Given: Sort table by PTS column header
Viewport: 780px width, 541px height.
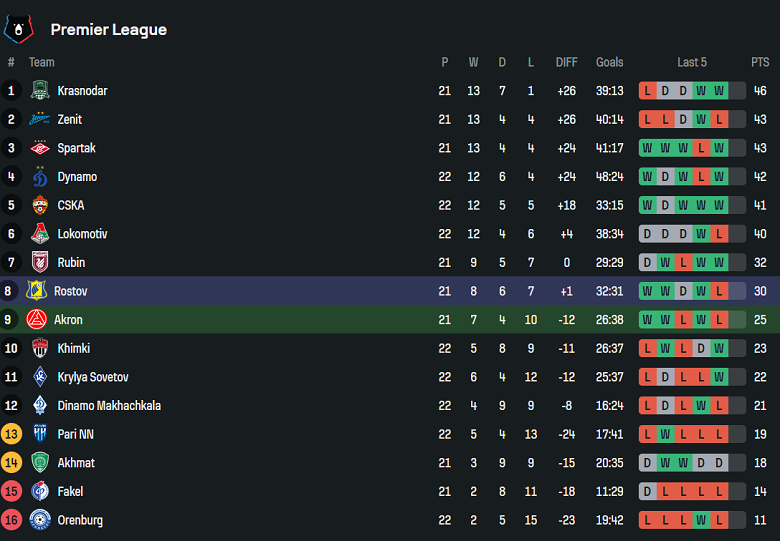Looking at the screenshot, I should (x=760, y=62).
